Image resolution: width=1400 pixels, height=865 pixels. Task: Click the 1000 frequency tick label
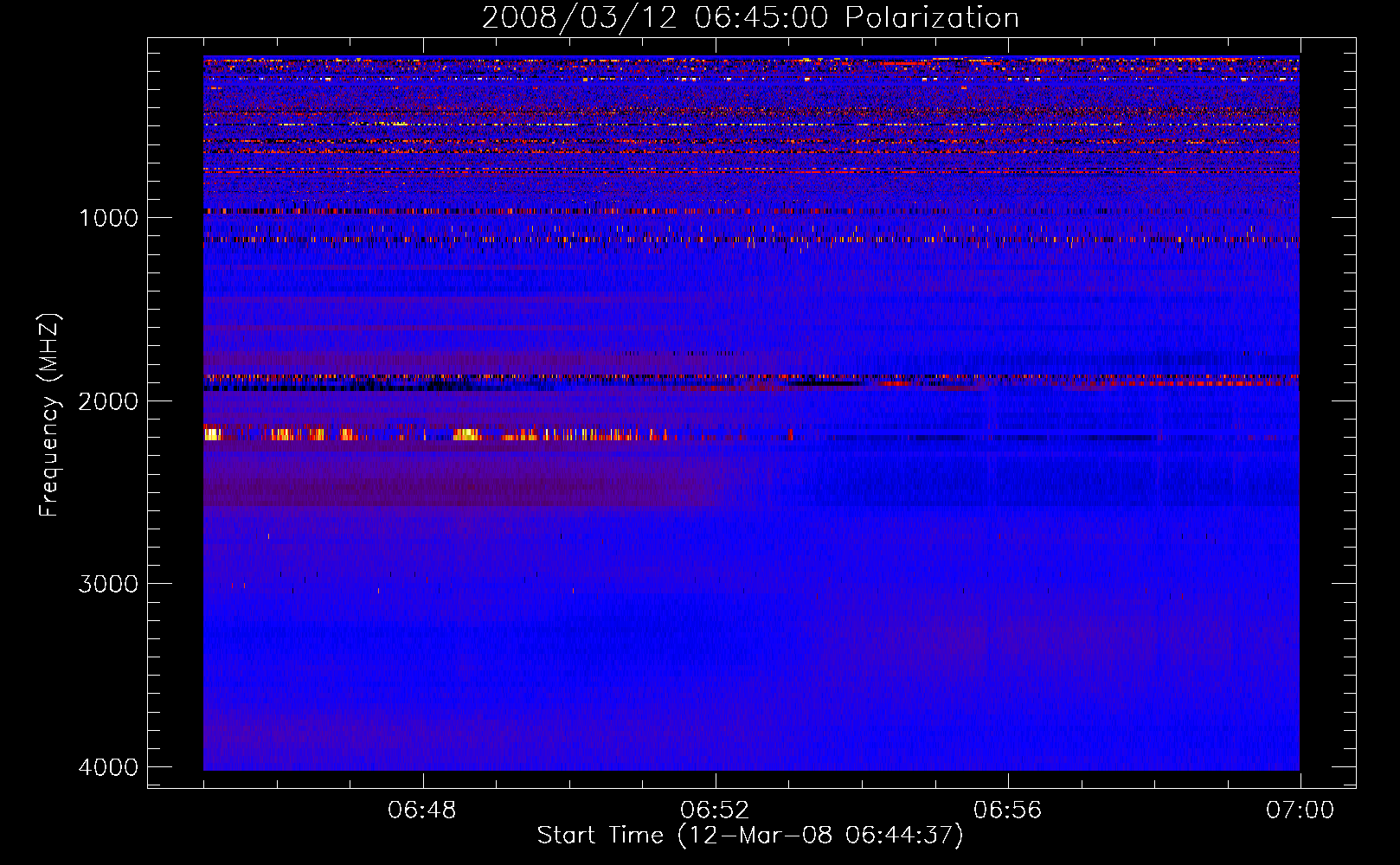108,218
